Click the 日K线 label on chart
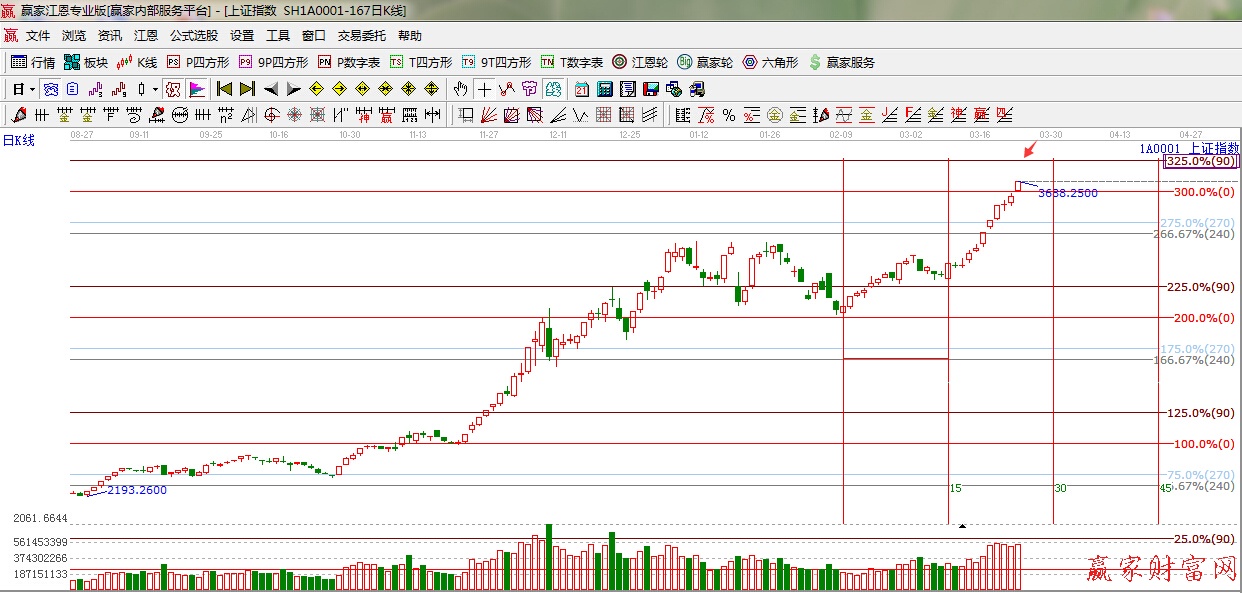Screen dimensions: 1242x593 point(18,141)
